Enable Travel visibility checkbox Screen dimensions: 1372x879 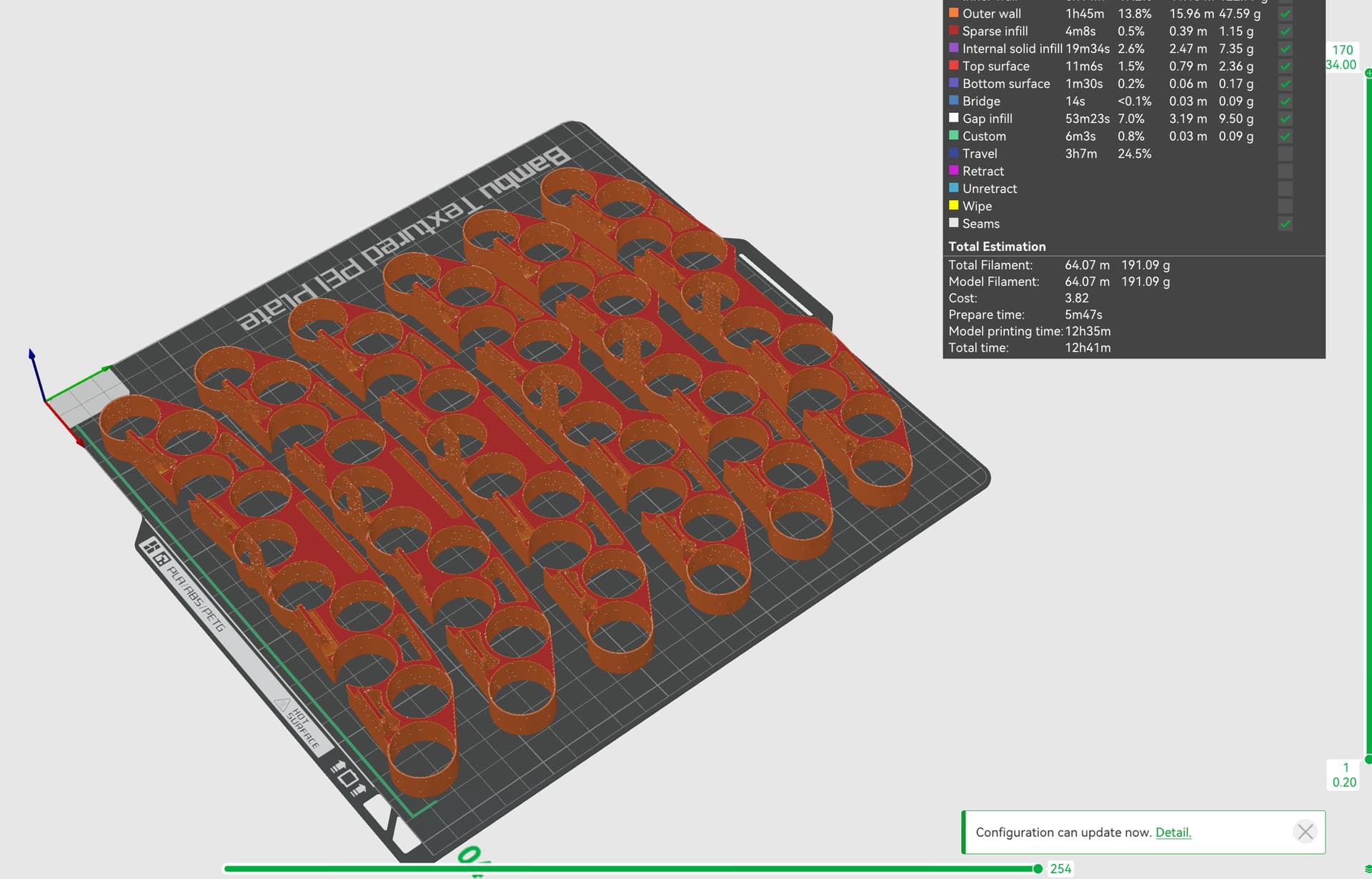coord(1285,154)
